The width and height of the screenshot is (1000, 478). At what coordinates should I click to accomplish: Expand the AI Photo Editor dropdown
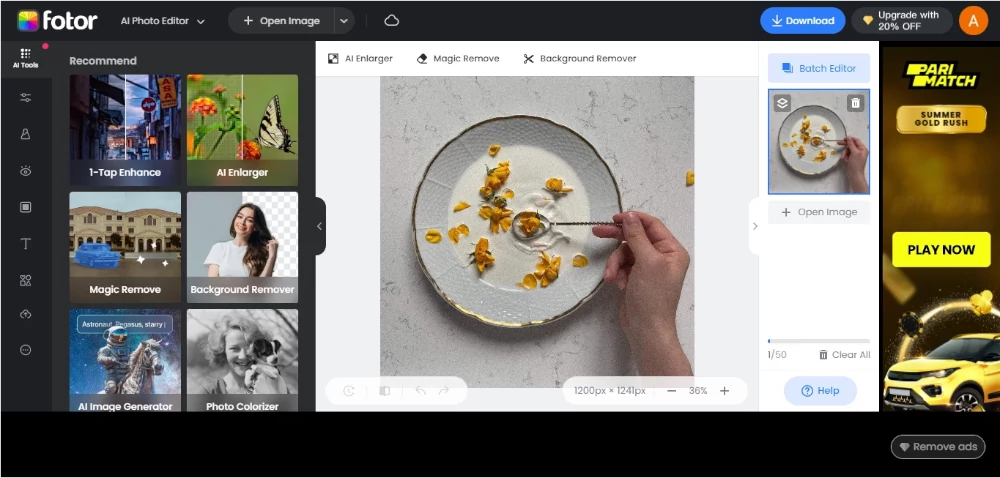coord(163,21)
